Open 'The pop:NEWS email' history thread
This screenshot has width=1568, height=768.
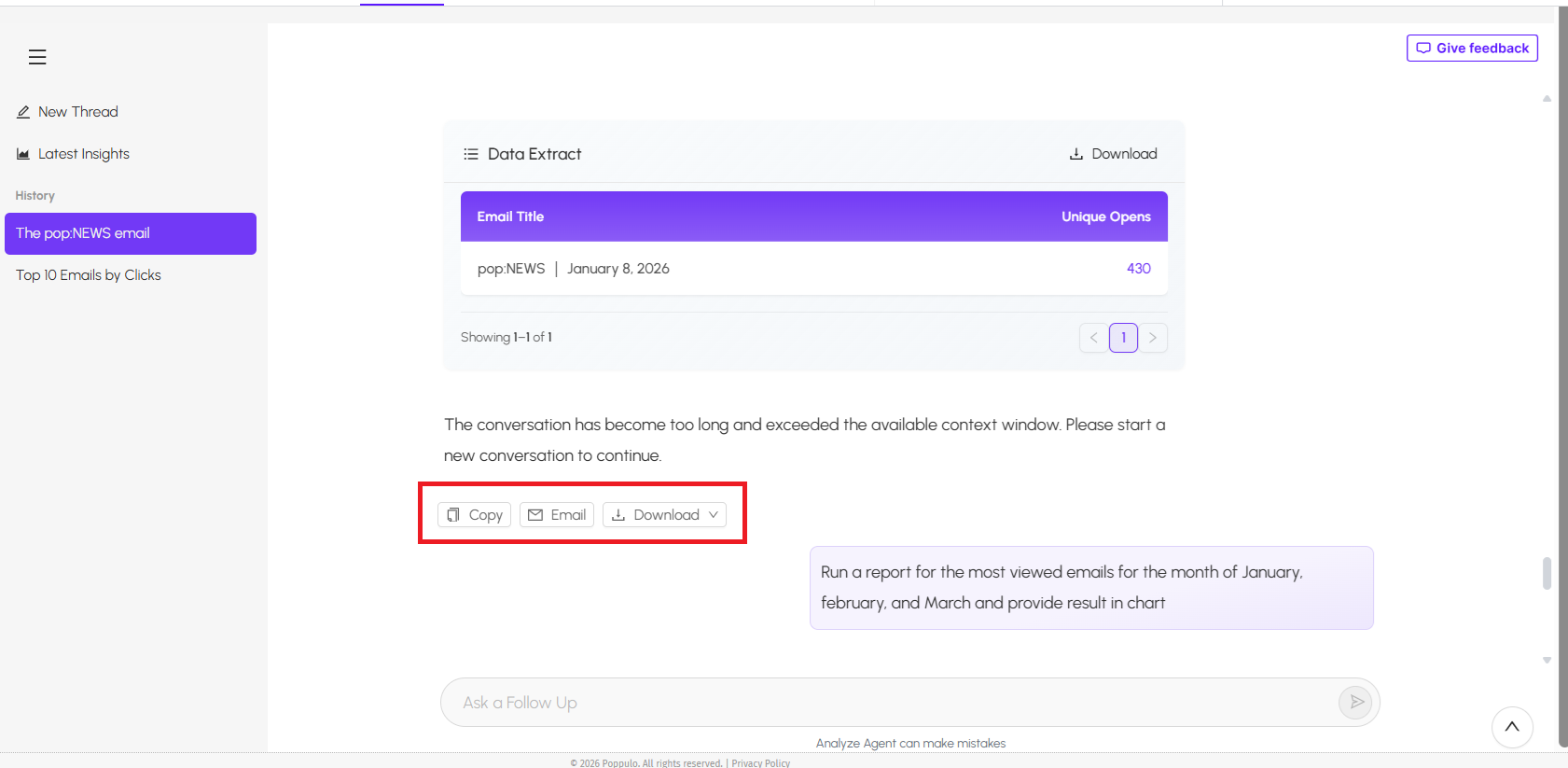coord(131,233)
